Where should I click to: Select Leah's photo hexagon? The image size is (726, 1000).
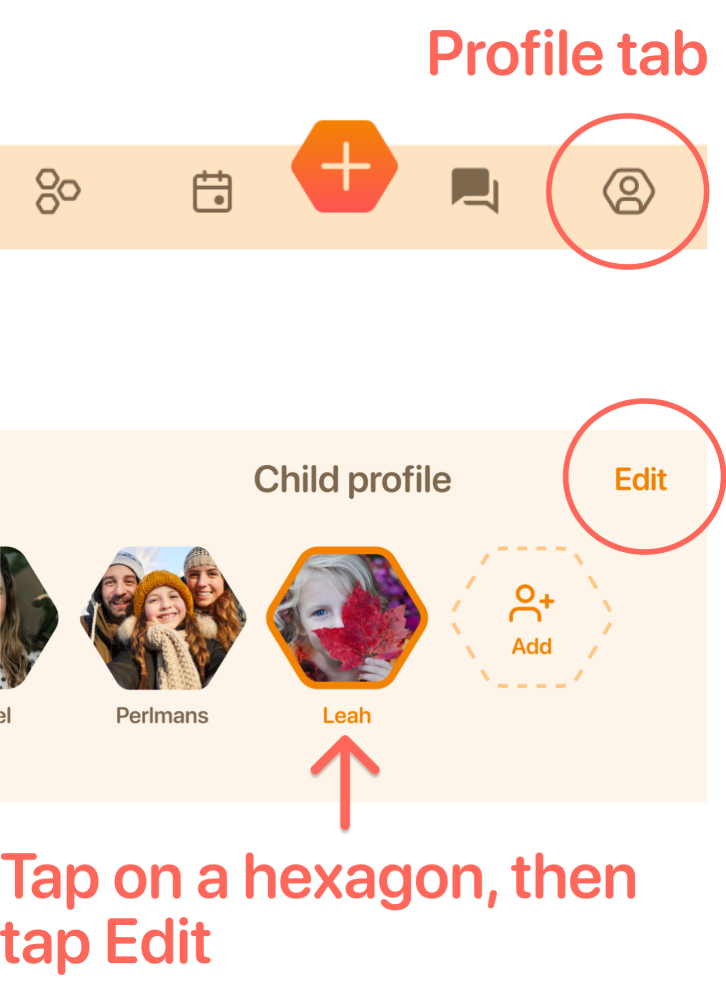(x=347, y=617)
